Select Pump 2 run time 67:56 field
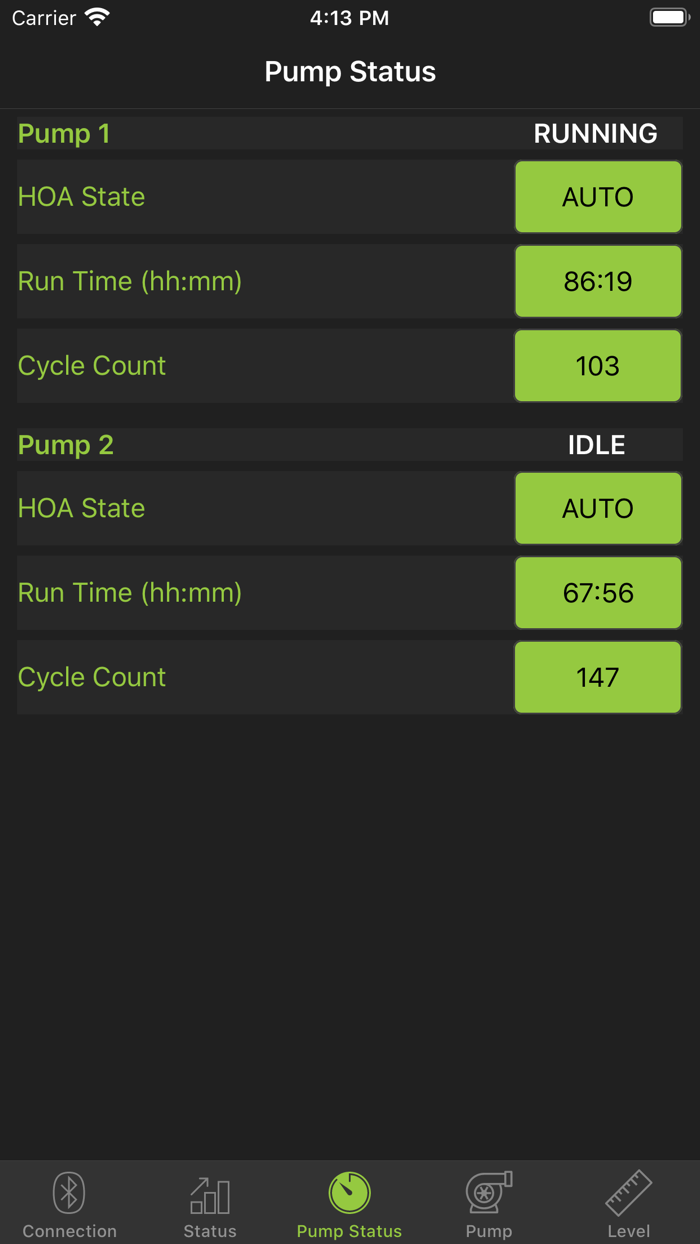700x1244 pixels. (x=598, y=593)
